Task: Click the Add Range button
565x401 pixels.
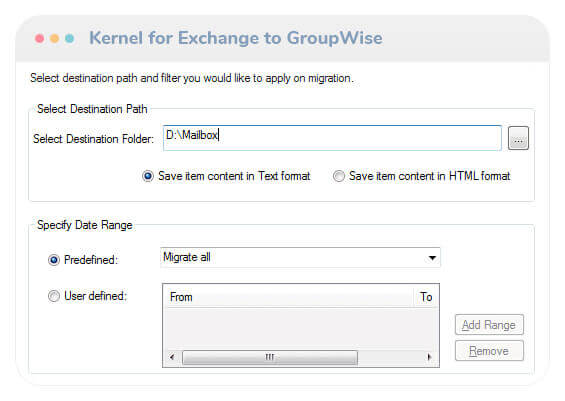Action: tap(489, 325)
